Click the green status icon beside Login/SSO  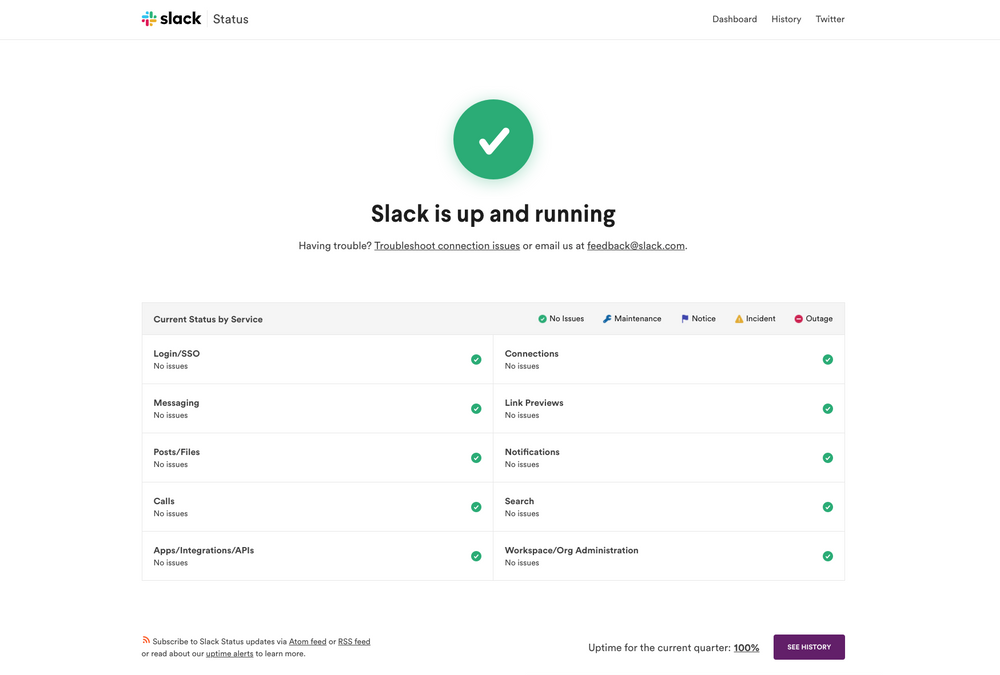tap(476, 359)
